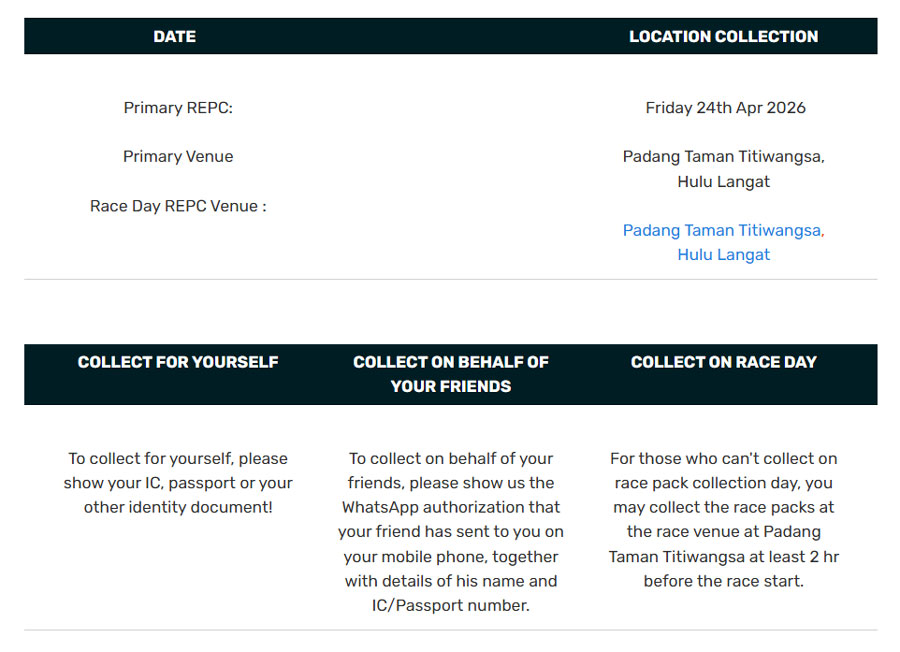Click the words 'other identity document!'
The width and height of the screenshot is (900, 652).
click(x=178, y=508)
